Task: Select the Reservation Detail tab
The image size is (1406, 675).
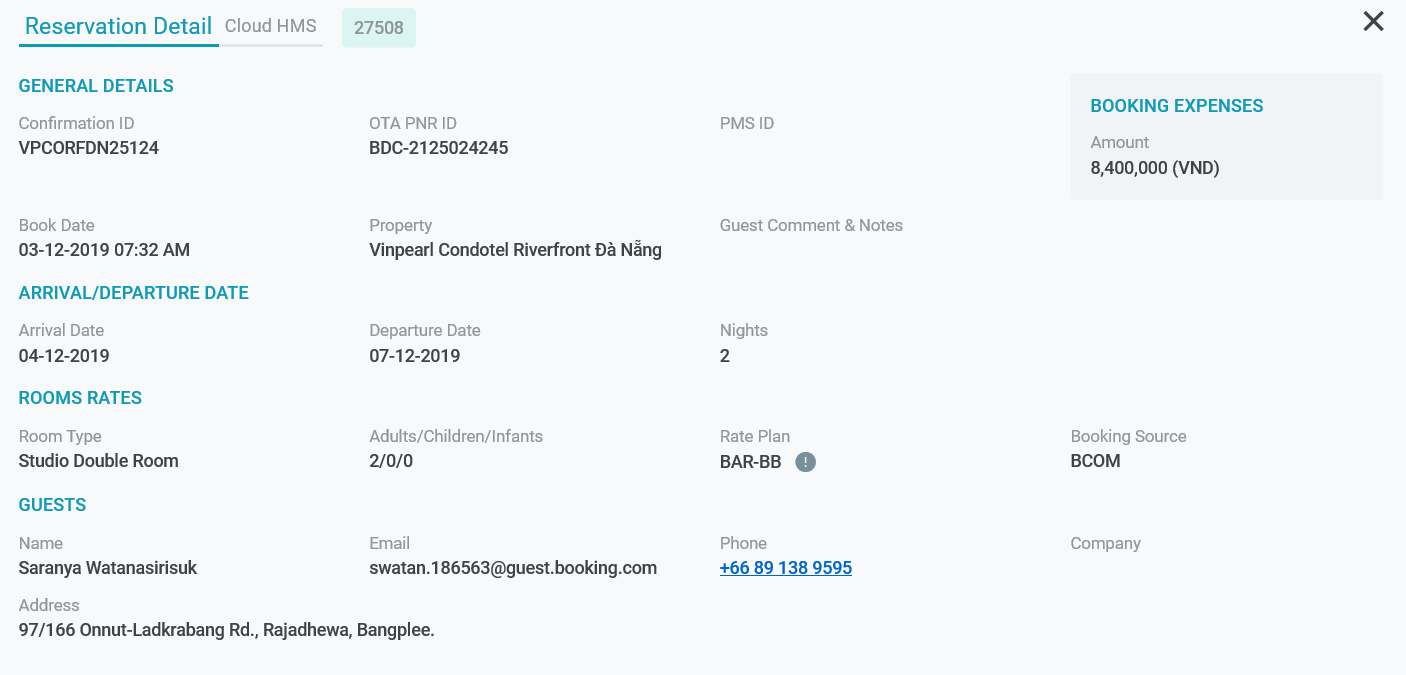Action: click(118, 27)
